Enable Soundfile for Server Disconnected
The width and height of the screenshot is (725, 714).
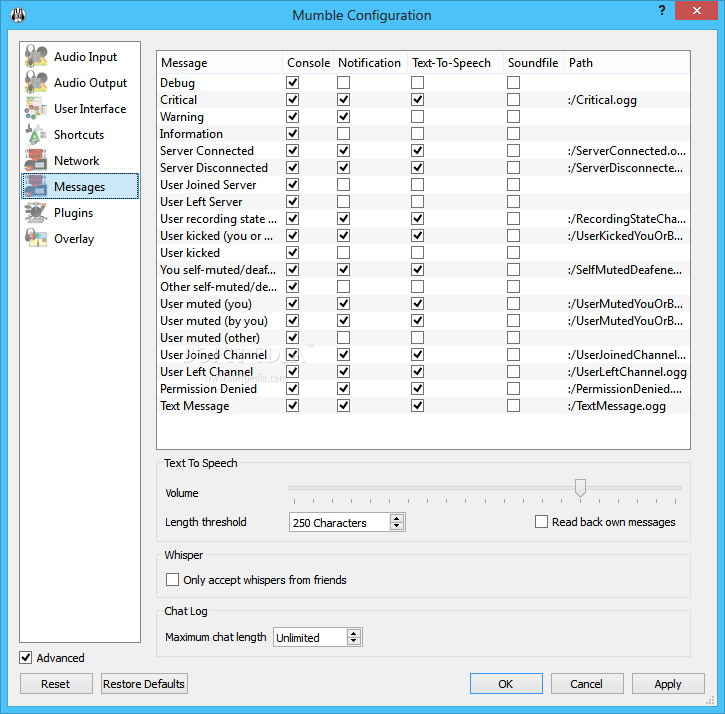pyautogui.click(x=513, y=167)
